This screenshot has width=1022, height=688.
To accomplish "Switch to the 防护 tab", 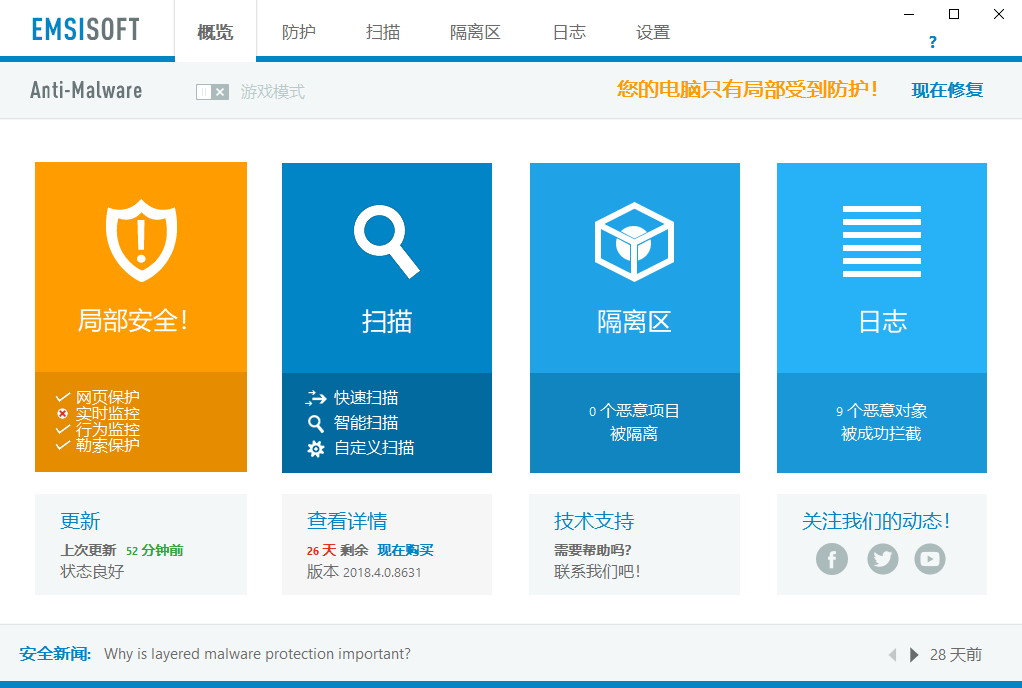I will (x=299, y=32).
